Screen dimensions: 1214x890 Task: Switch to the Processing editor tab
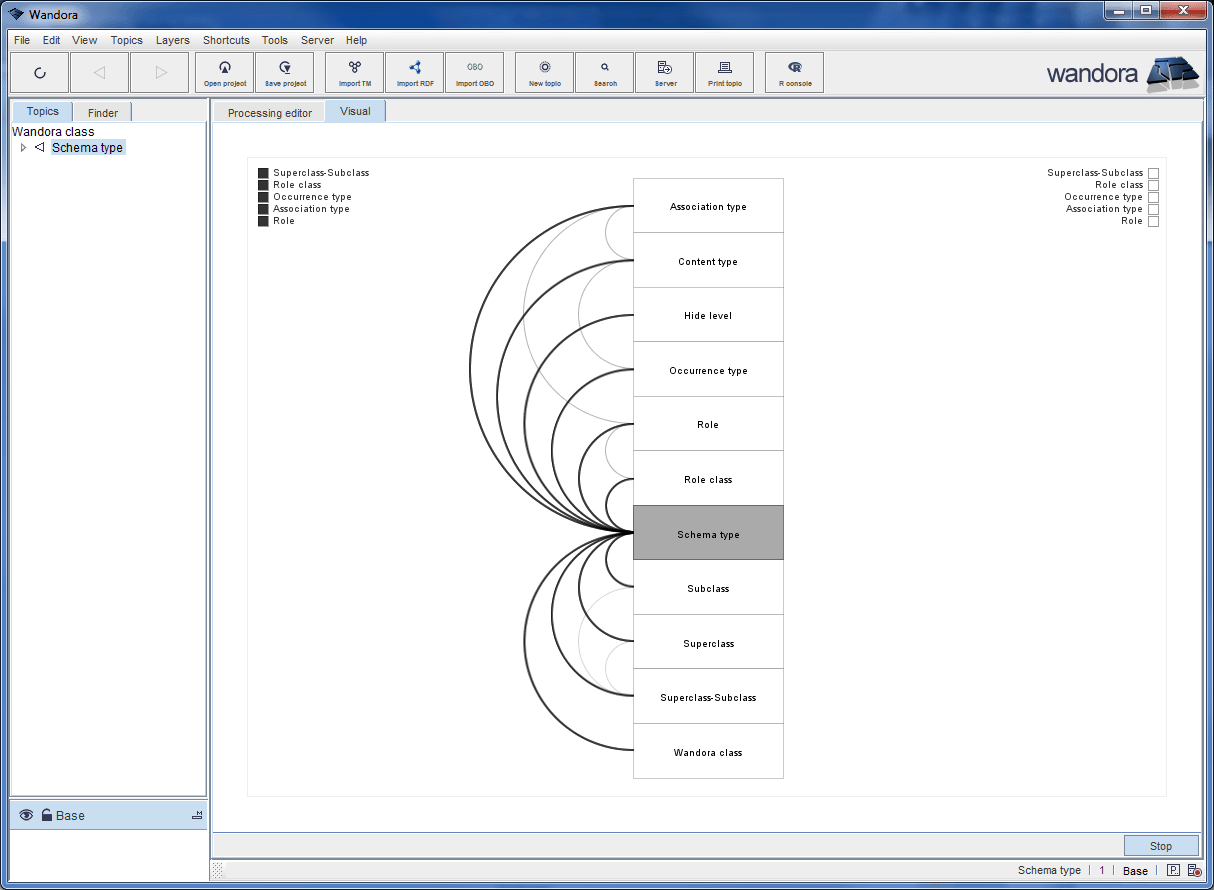pyautogui.click(x=268, y=112)
